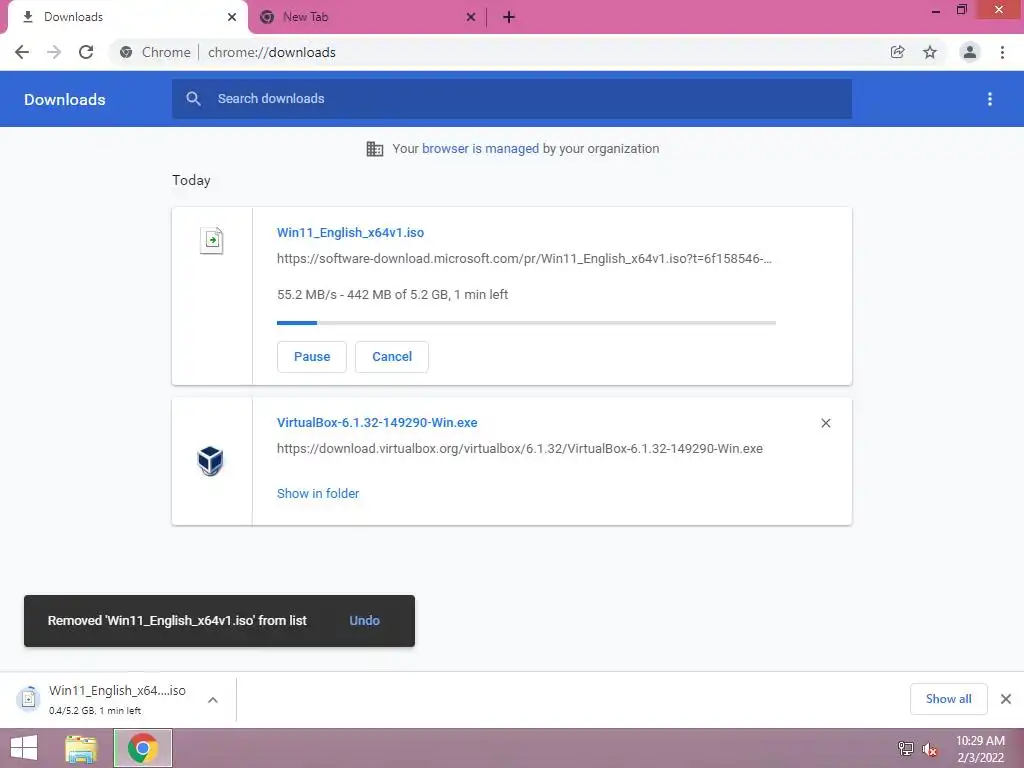This screenshot has height=768, width=1024.
Task: Click Show all downloads button
Action: click(948, 699)
